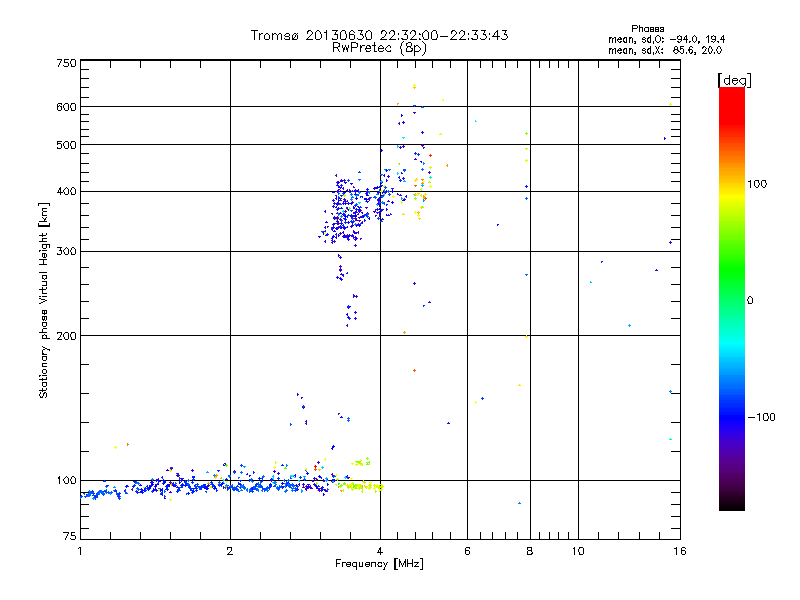Viewport: 800px width, 600px height.
Task: Click the x-axis tick label '1'
Action: pos(80,551)
